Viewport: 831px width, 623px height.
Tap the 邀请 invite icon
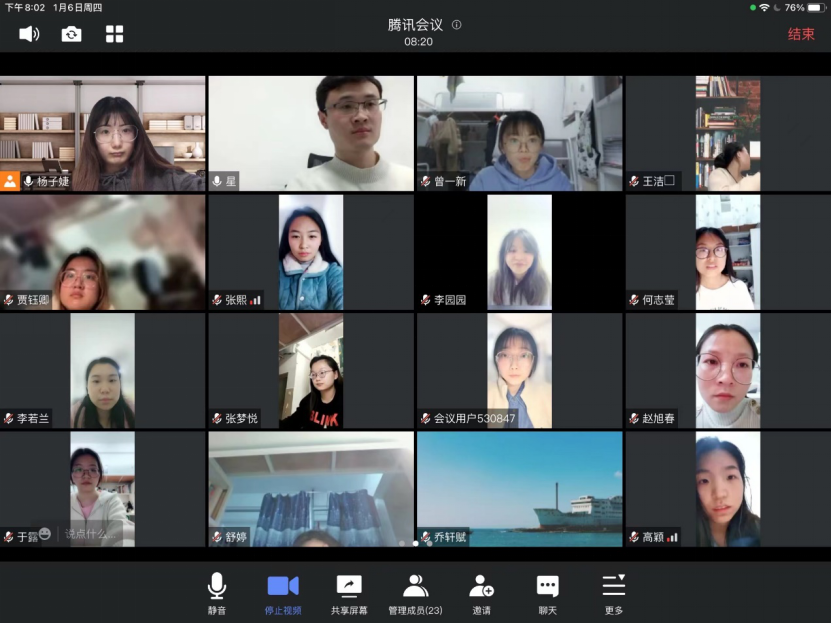[482, 593]
